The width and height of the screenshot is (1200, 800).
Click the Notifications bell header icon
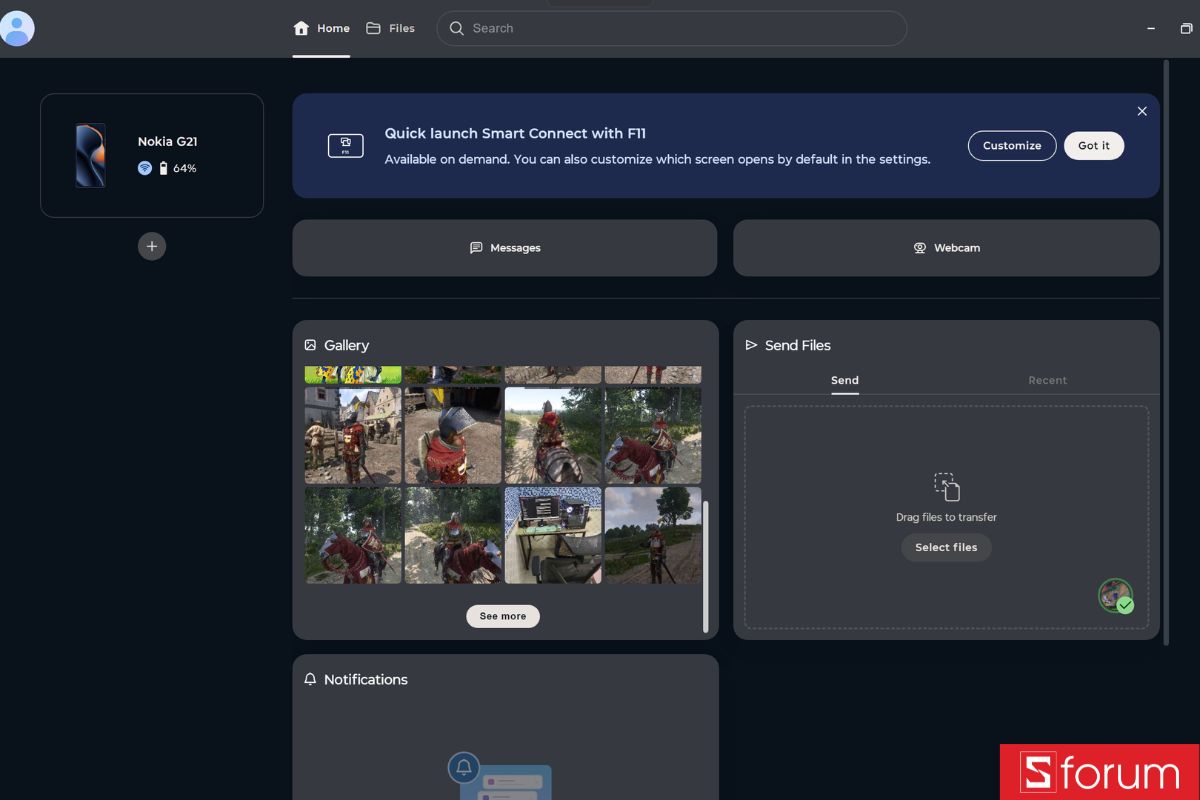pyautogui.click(x=310, y=679)
